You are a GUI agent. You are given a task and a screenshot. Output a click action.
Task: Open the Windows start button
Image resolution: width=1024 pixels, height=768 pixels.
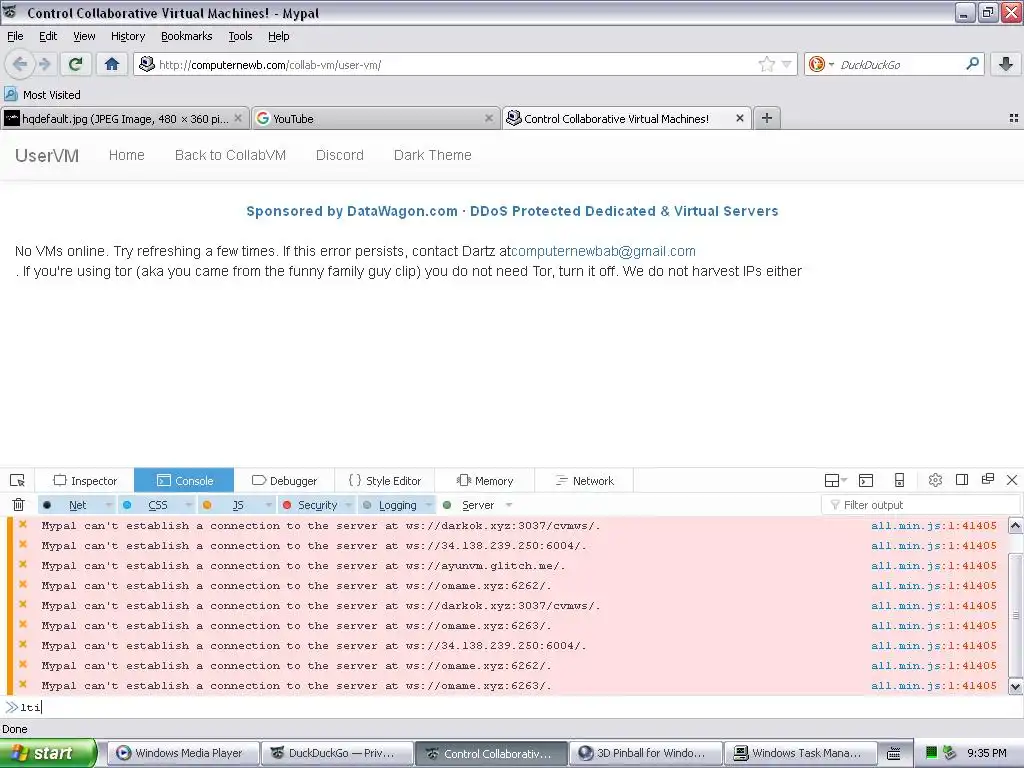point(48,753)
